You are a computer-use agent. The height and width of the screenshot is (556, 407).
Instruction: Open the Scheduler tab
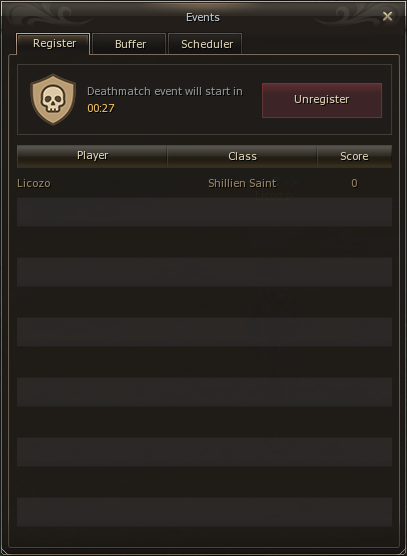coord(206,44)
